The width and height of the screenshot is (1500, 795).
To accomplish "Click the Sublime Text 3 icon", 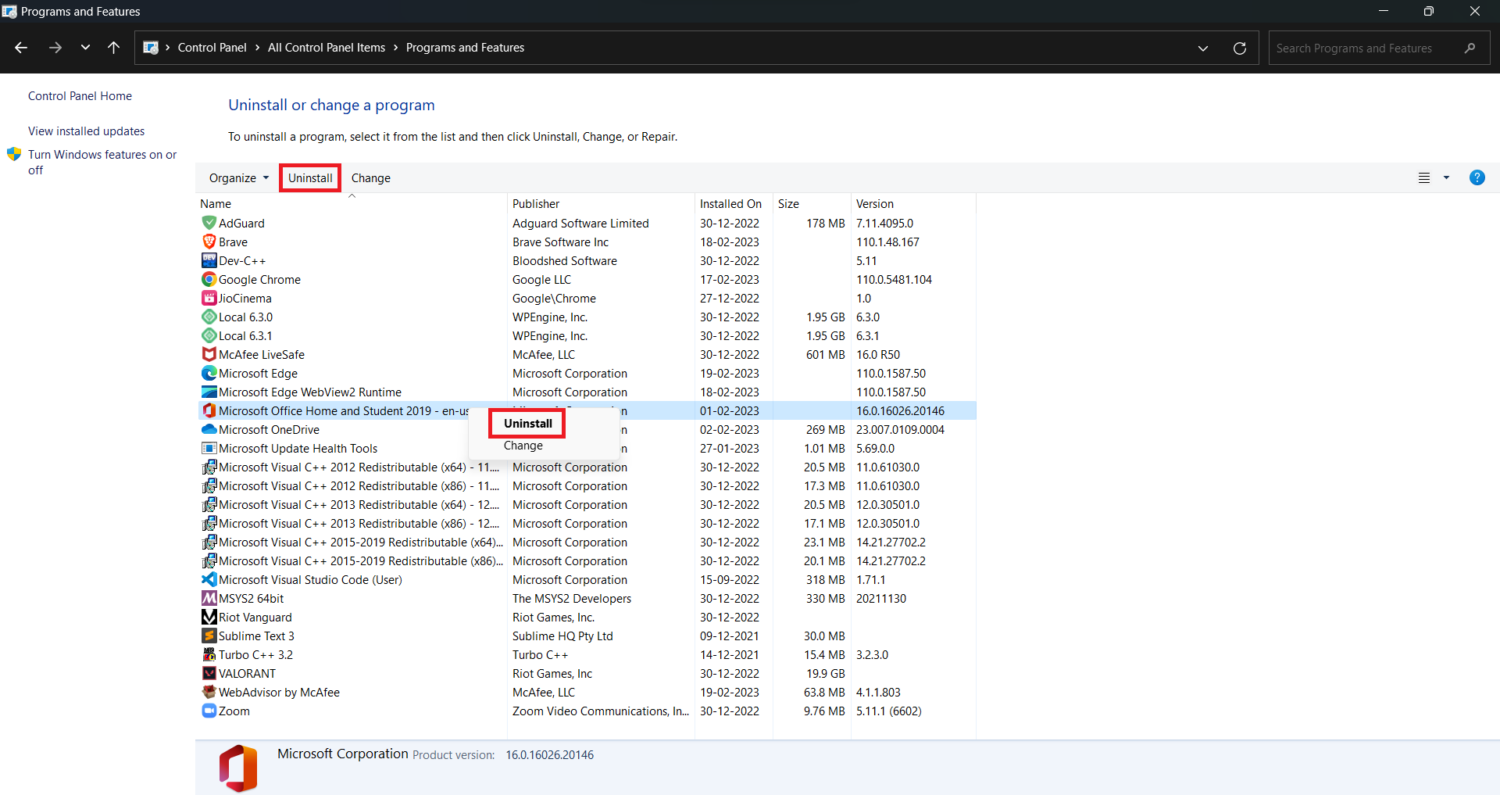I will (209, 636).
